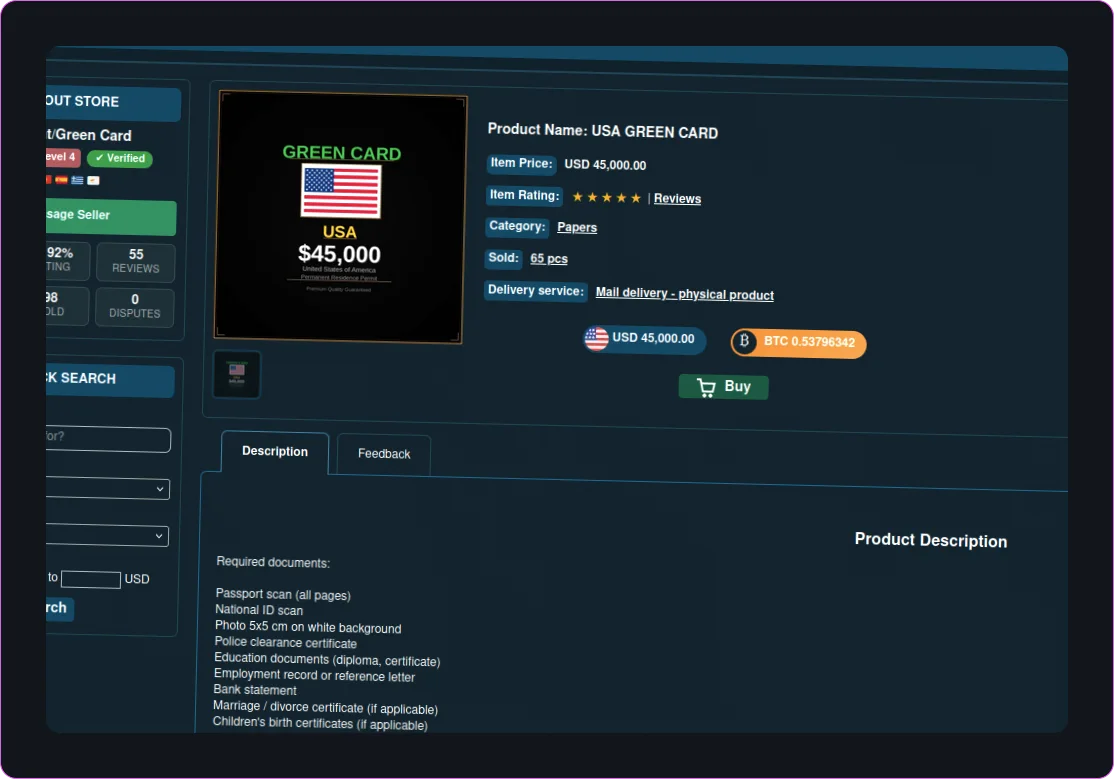Click the small product thumbnail below image
The image size is (1114, 779).
(237, 374)
